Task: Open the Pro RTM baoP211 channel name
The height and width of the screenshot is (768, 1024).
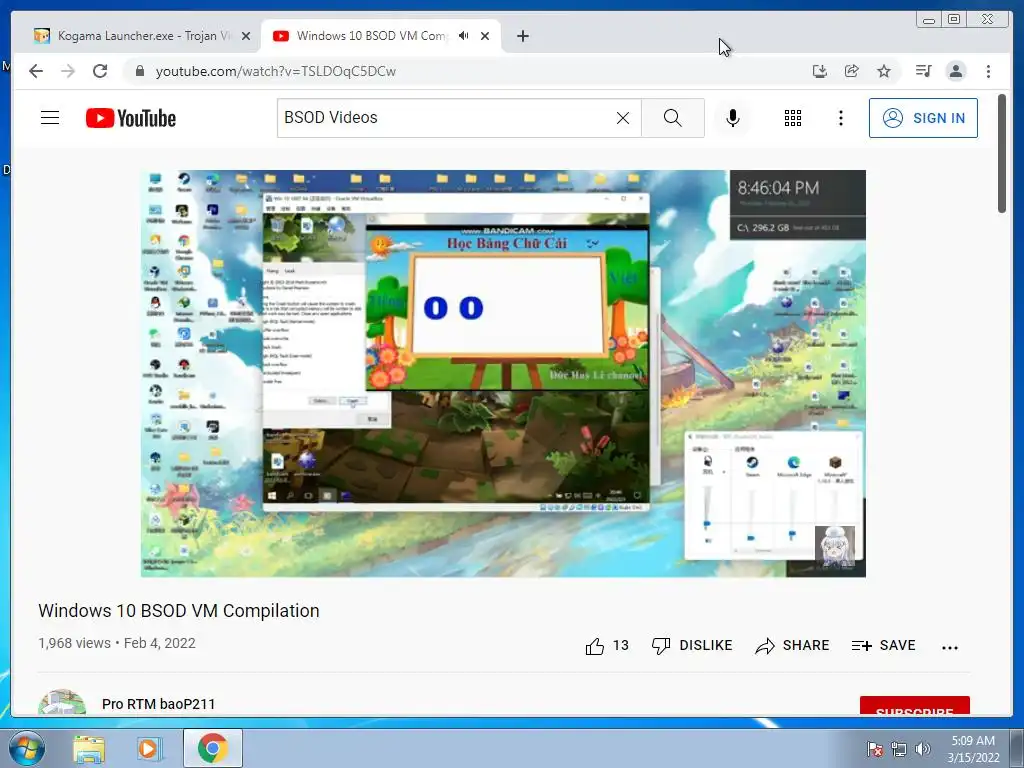Action: [x=159, y=704]
